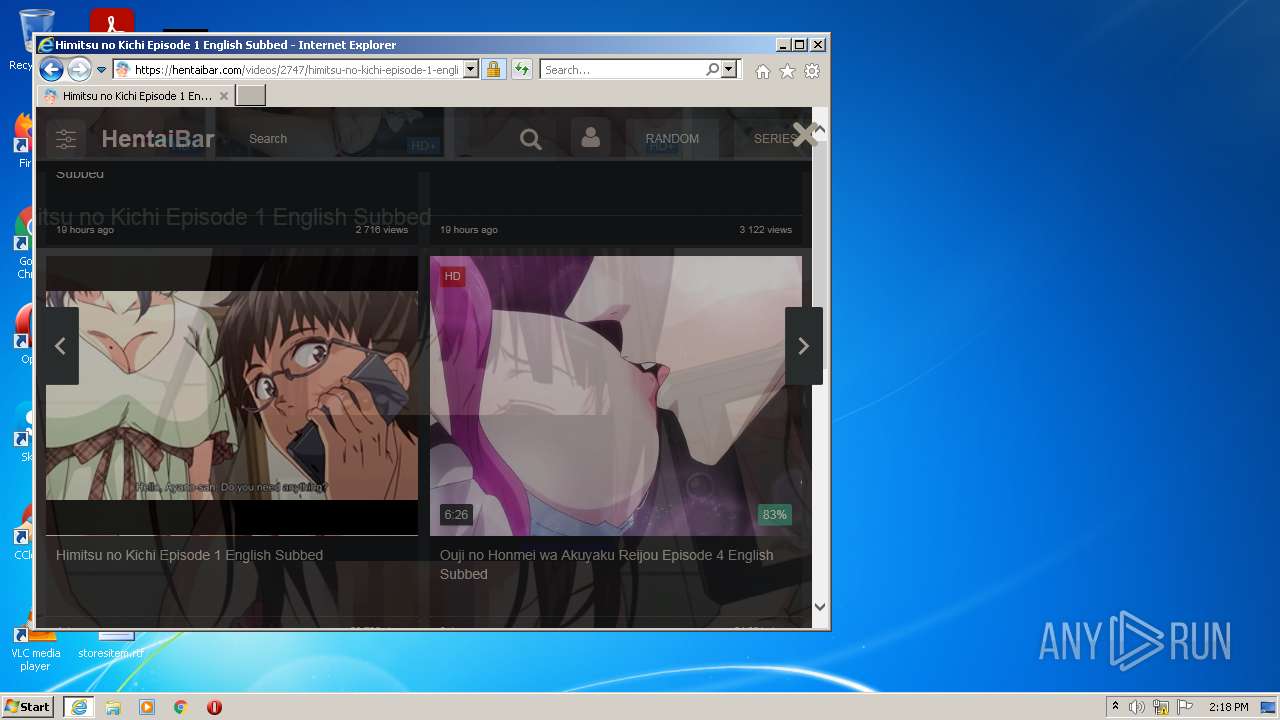
Task: Click the 3 122 views text
Action: 766,230
